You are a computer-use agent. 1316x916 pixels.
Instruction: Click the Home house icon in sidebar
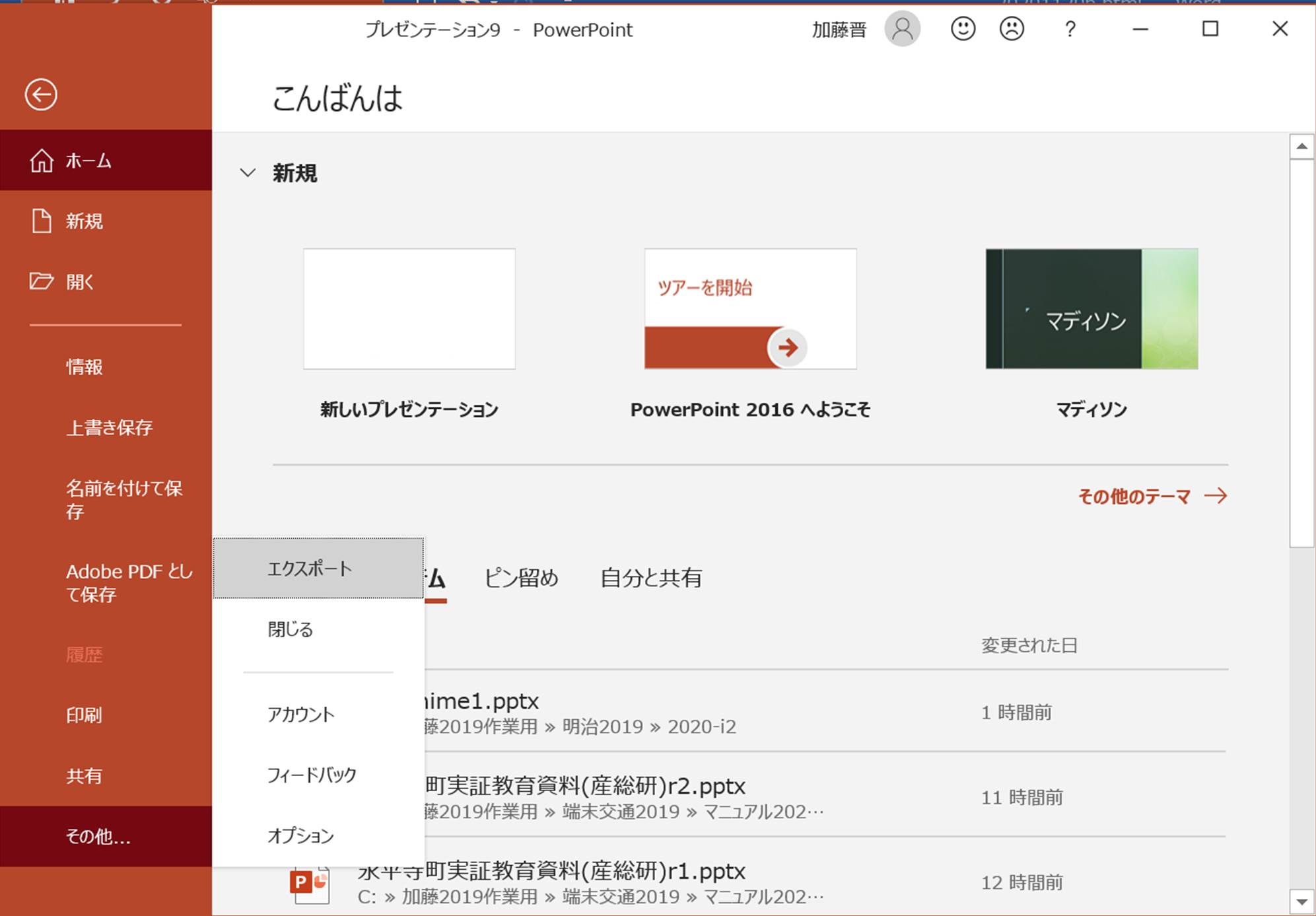tap(42, 160)
